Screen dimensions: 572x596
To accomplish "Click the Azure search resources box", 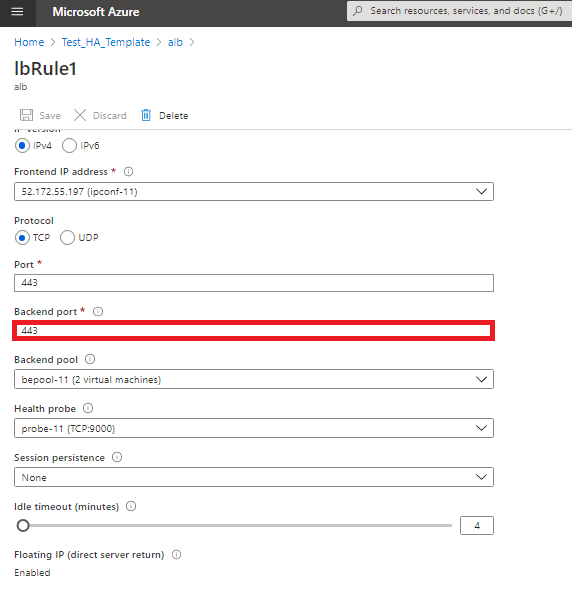I will [459, 11].
